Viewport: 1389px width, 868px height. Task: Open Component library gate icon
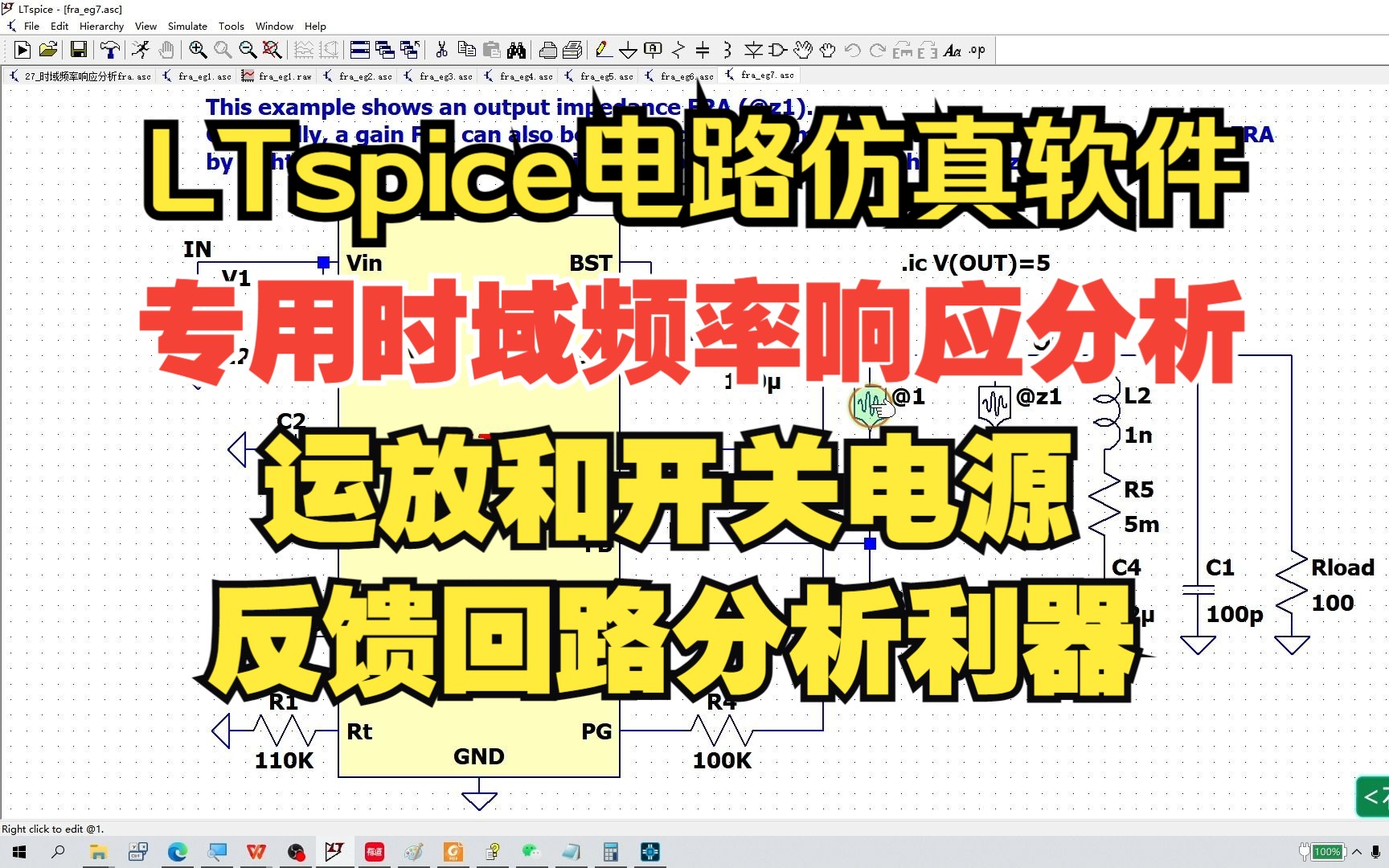(777, 50)
